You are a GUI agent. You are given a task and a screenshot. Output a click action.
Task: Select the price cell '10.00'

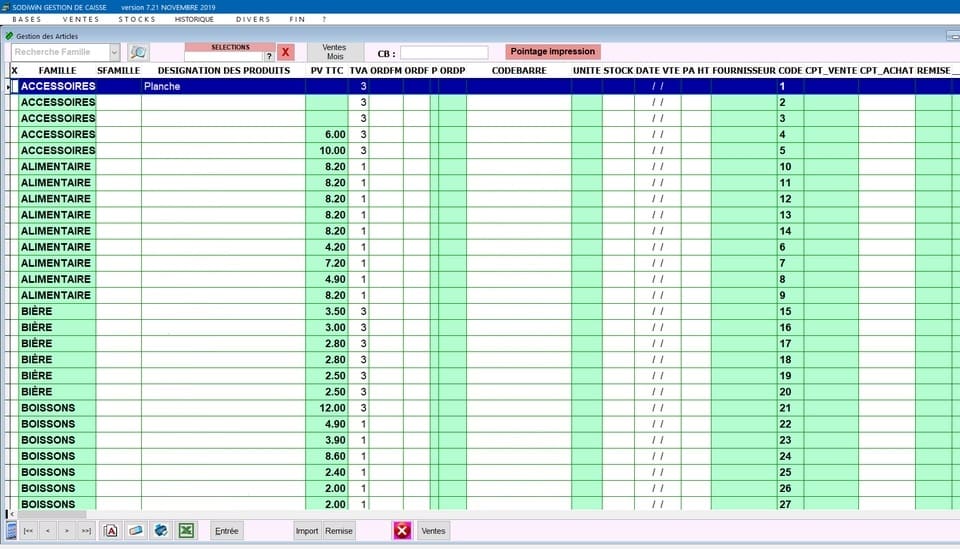(327, 151)
